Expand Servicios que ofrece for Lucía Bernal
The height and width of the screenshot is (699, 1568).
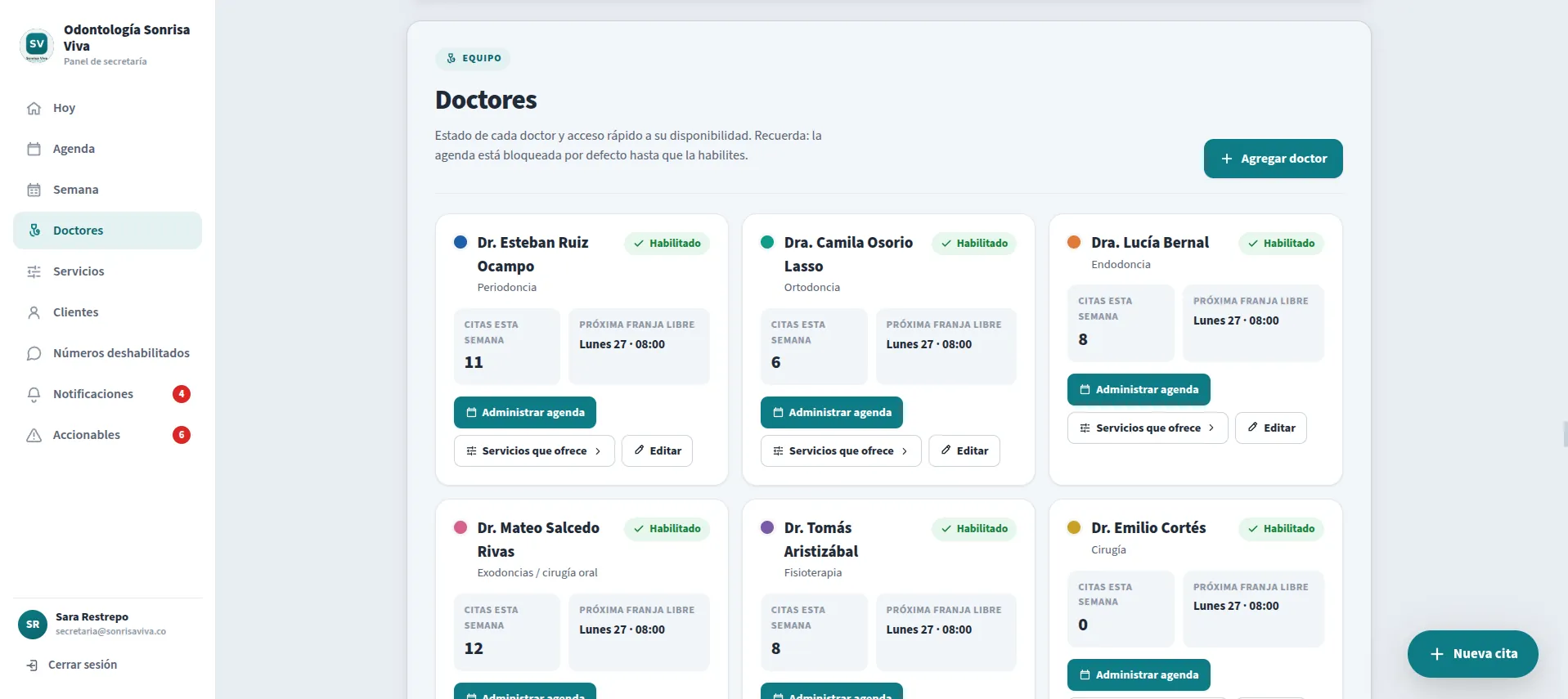tap(1148, 428)
